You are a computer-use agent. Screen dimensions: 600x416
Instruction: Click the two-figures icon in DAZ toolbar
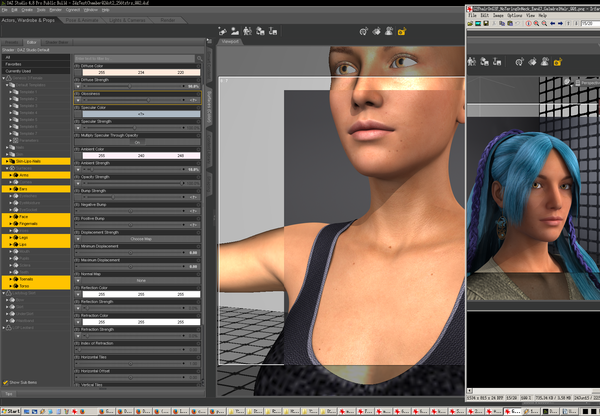[248, 31]
